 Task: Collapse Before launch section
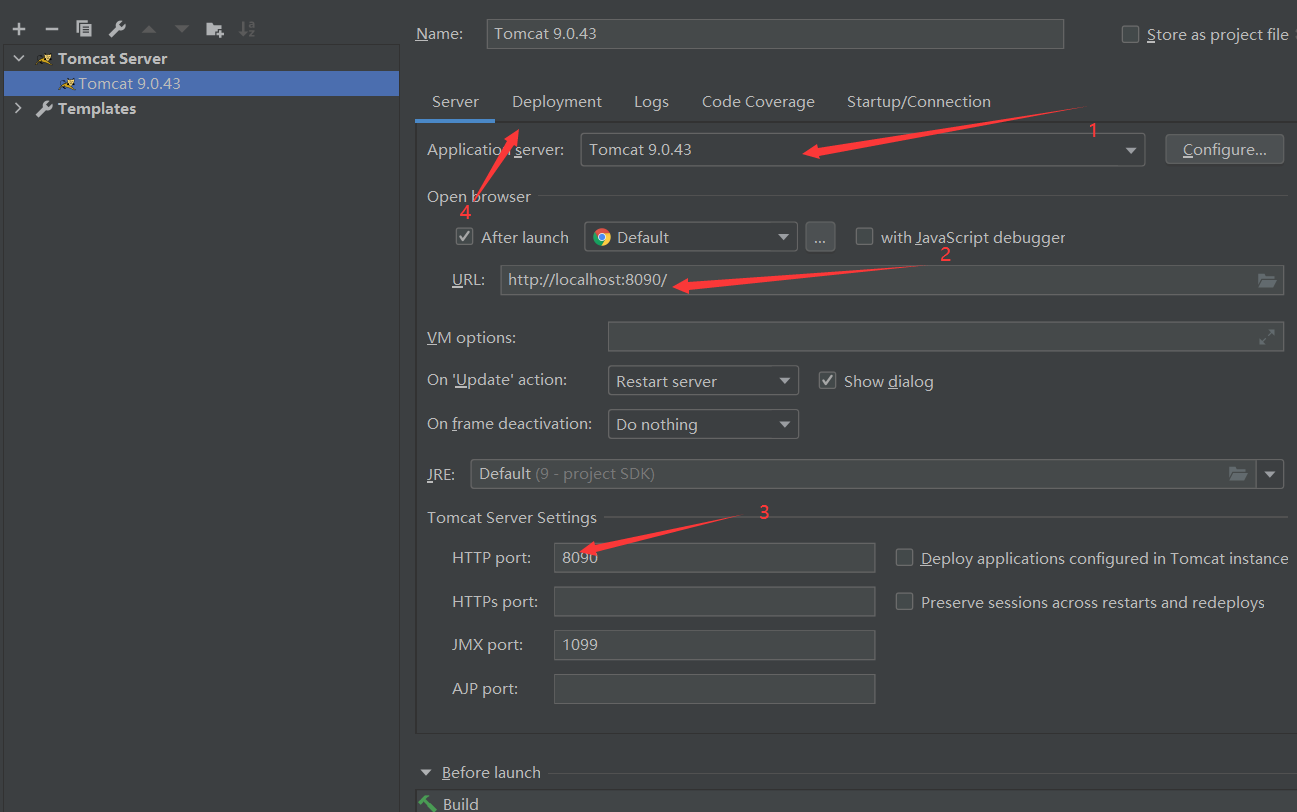(426, 773)
